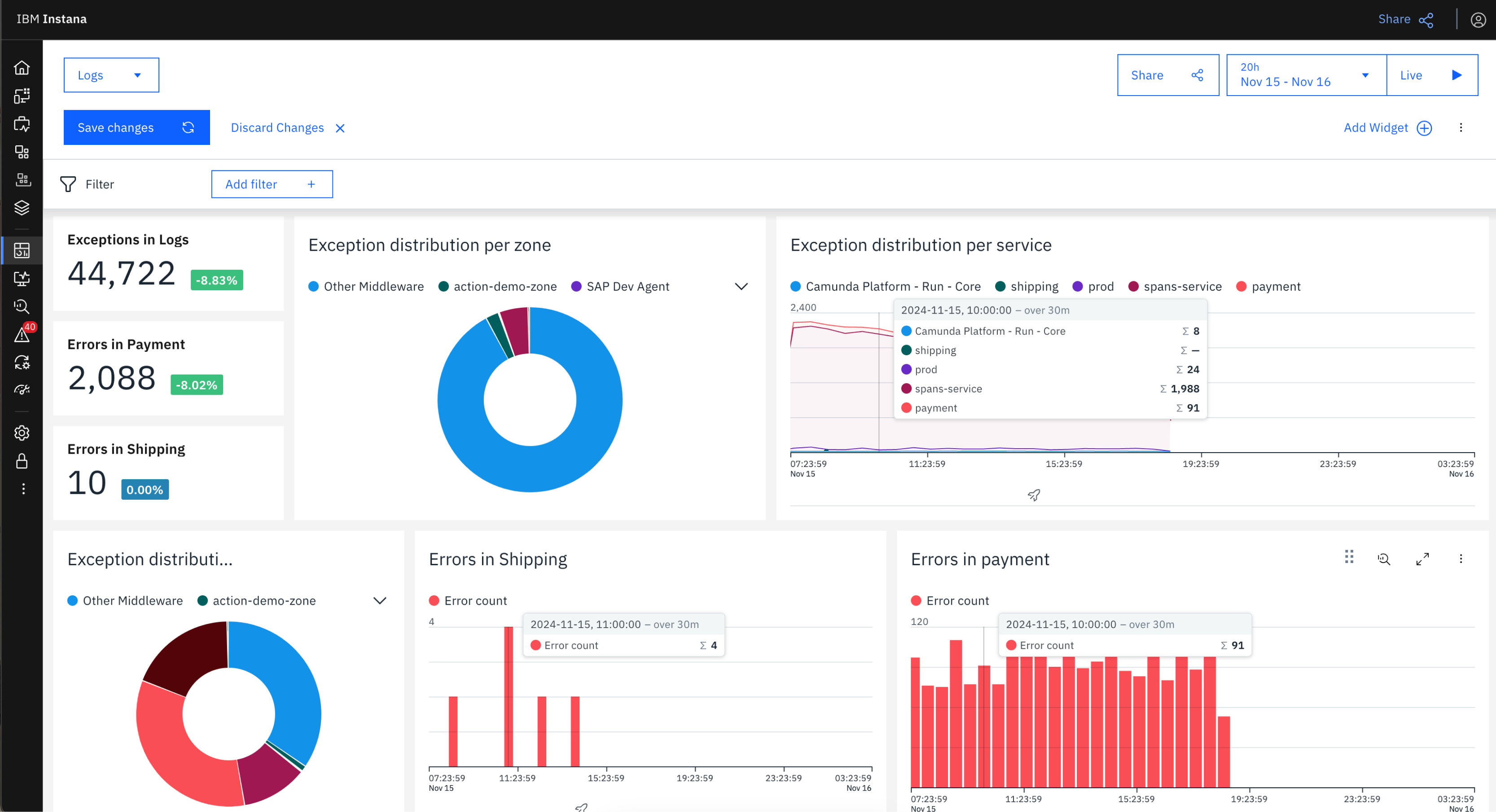Open Errors in payment widget kebab menu

click(1461, 559)
